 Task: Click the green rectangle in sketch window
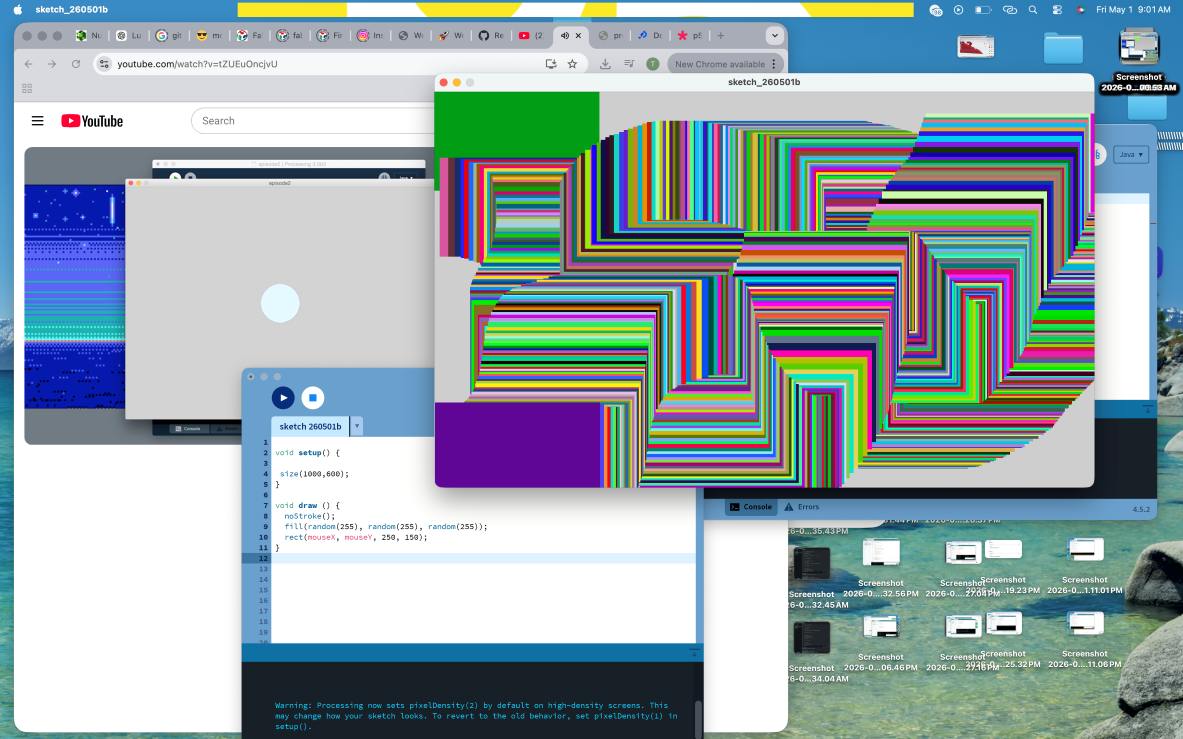pos(517,125)
